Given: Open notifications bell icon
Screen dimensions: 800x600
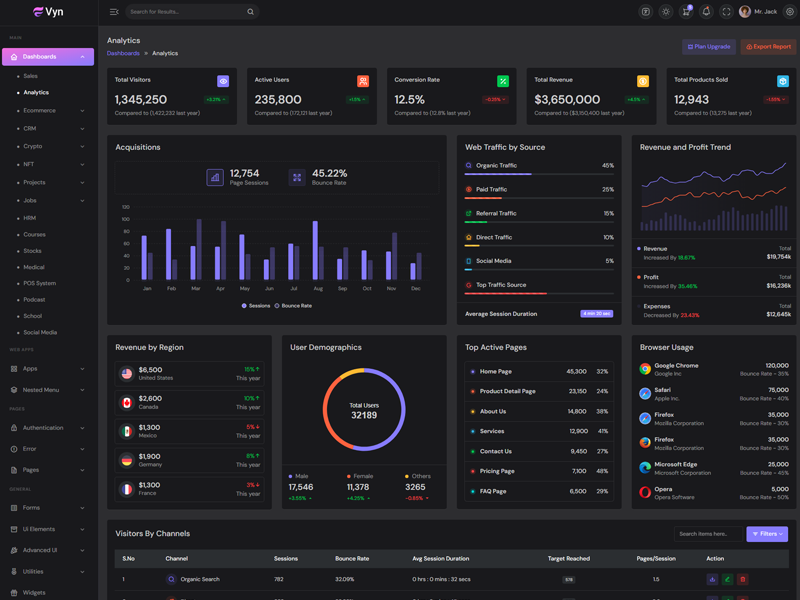Looking at the screenshot, I should 706,12.
